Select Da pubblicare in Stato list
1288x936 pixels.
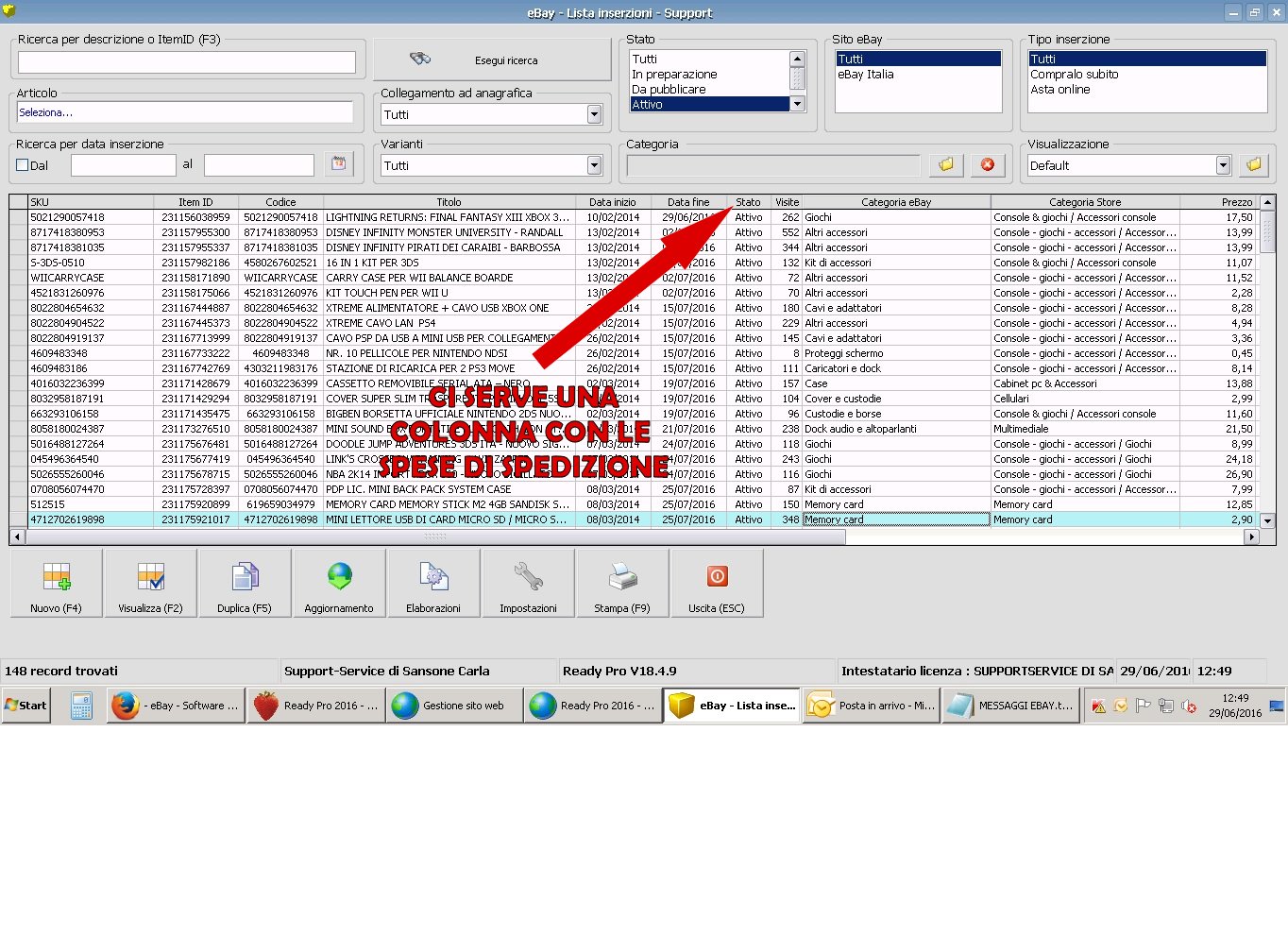coord(709,89)
